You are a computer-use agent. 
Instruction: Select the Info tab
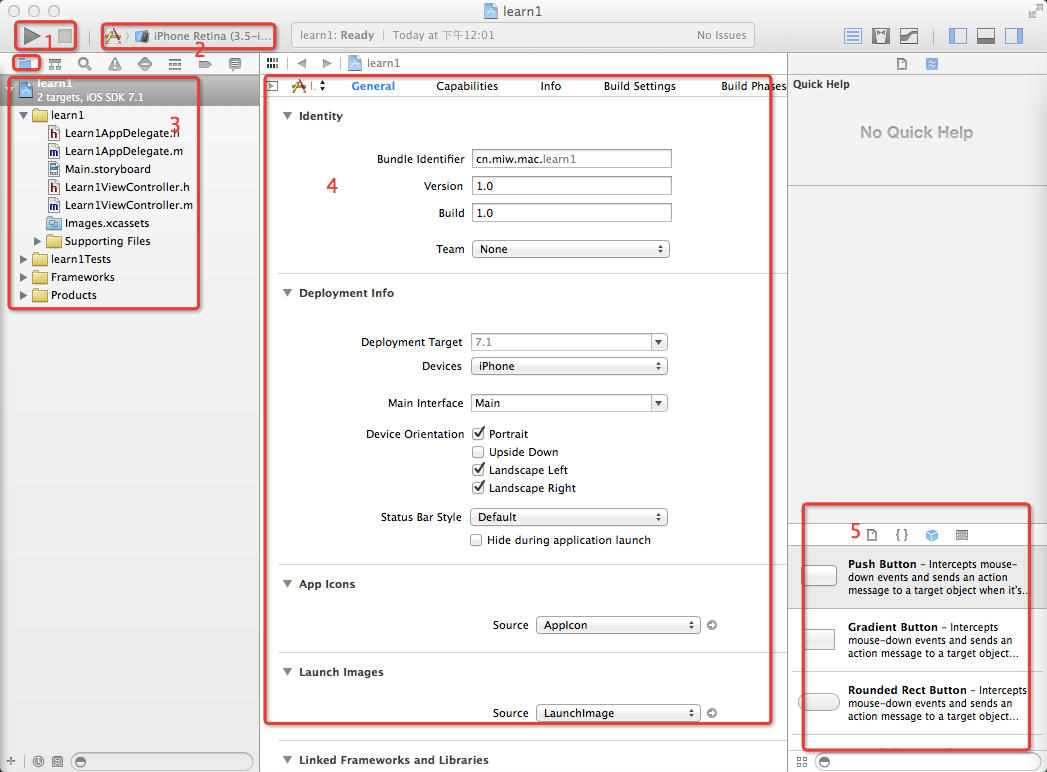tap(551, 86)
